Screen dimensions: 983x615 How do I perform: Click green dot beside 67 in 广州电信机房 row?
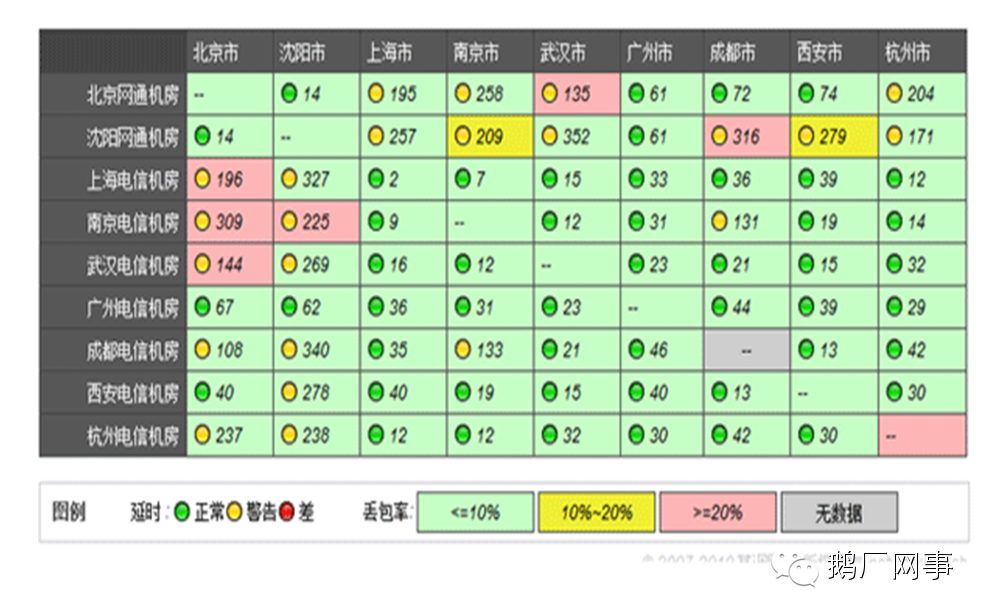point(202,307)
